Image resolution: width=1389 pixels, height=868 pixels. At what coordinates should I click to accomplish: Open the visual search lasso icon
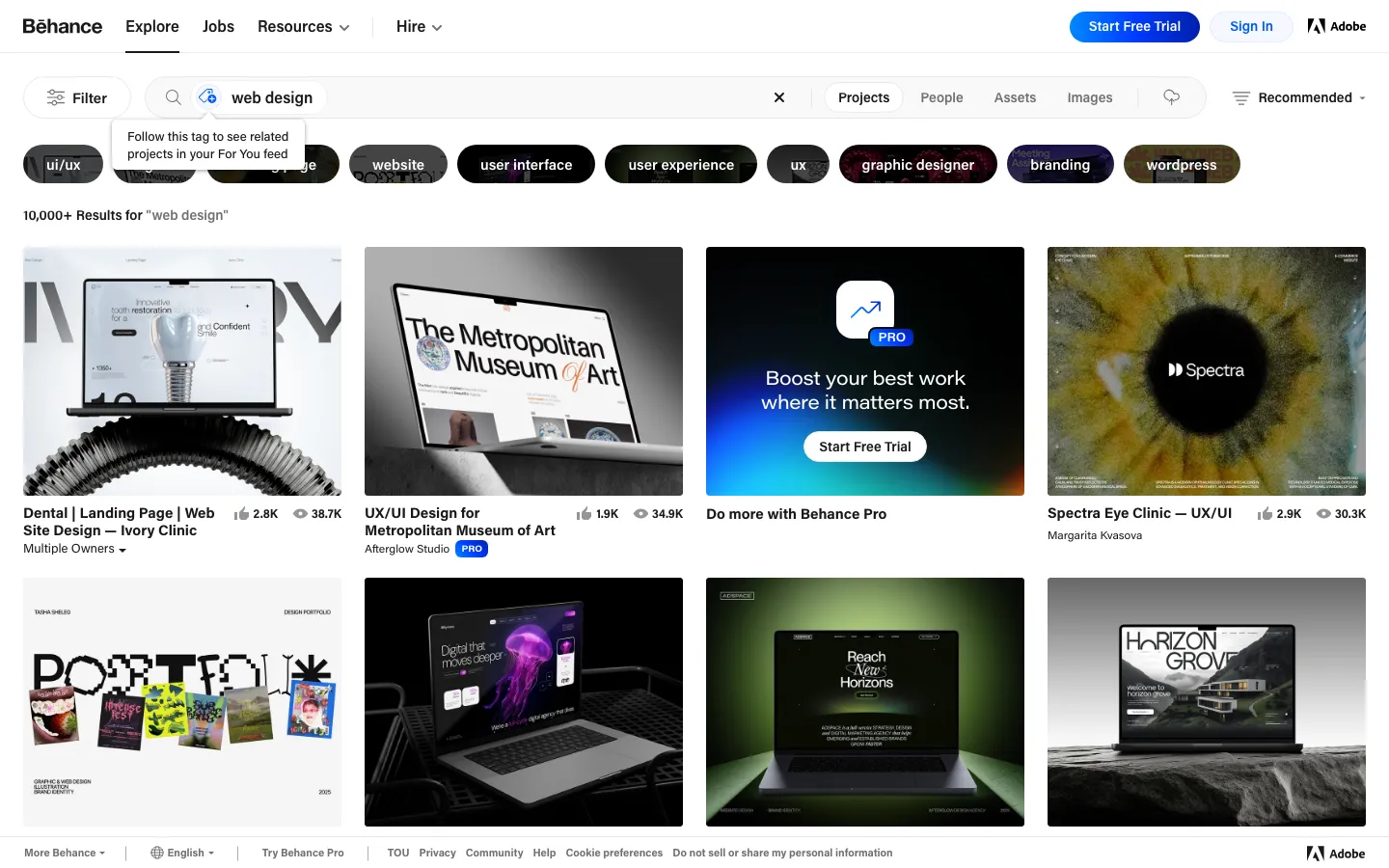pos(1172,97)
